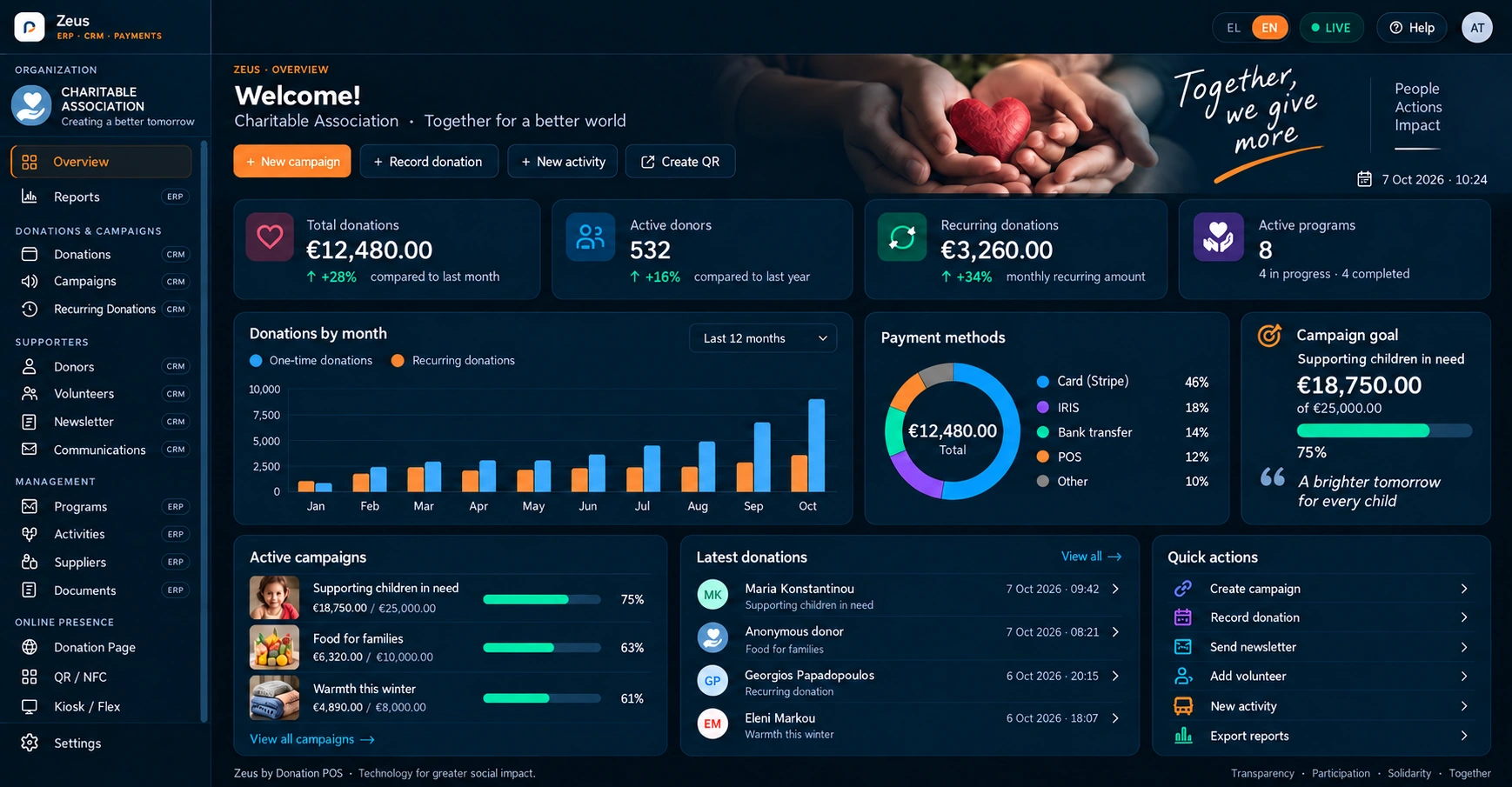Click the Total donations heart icon
Image resolution: width=1512 pixels, height=787 pixels.
pos(270,237)
